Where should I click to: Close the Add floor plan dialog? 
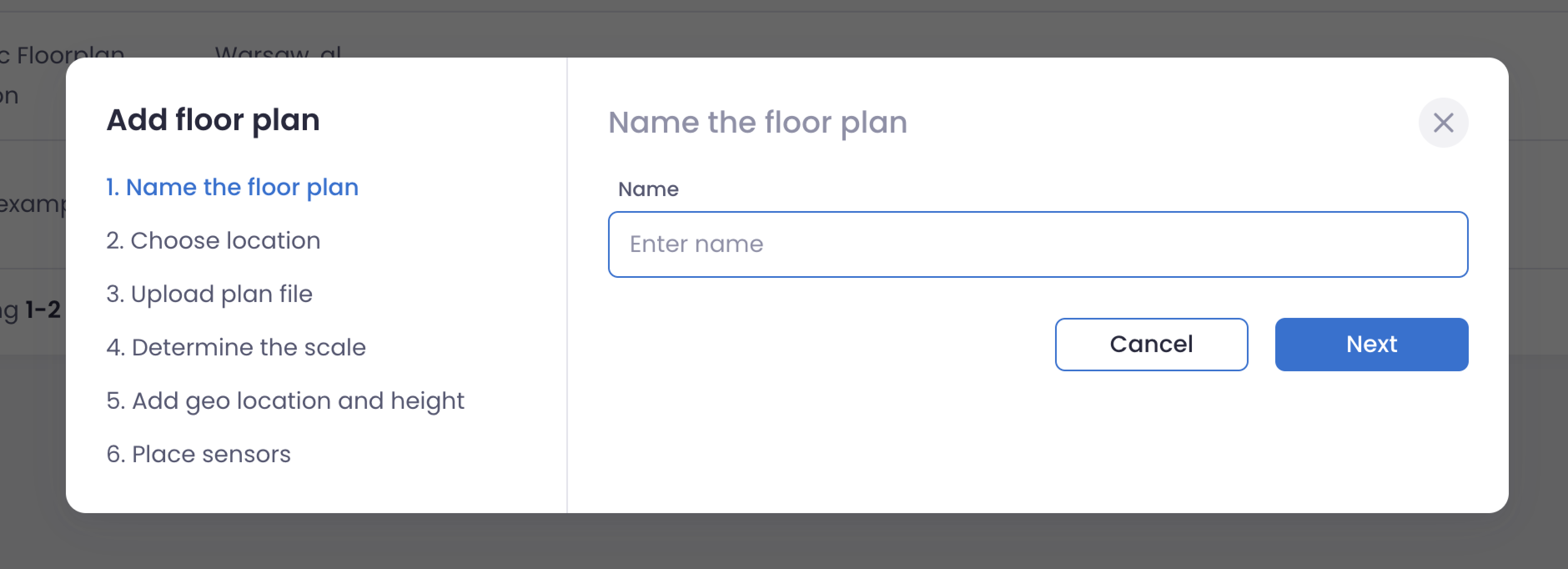pyautogui.click(x=1443, y=123)
